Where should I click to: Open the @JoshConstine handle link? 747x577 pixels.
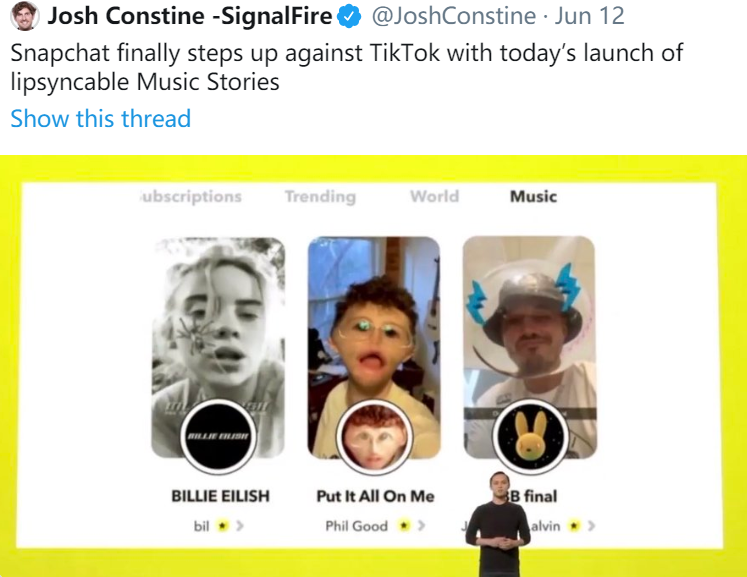(455, 17)
